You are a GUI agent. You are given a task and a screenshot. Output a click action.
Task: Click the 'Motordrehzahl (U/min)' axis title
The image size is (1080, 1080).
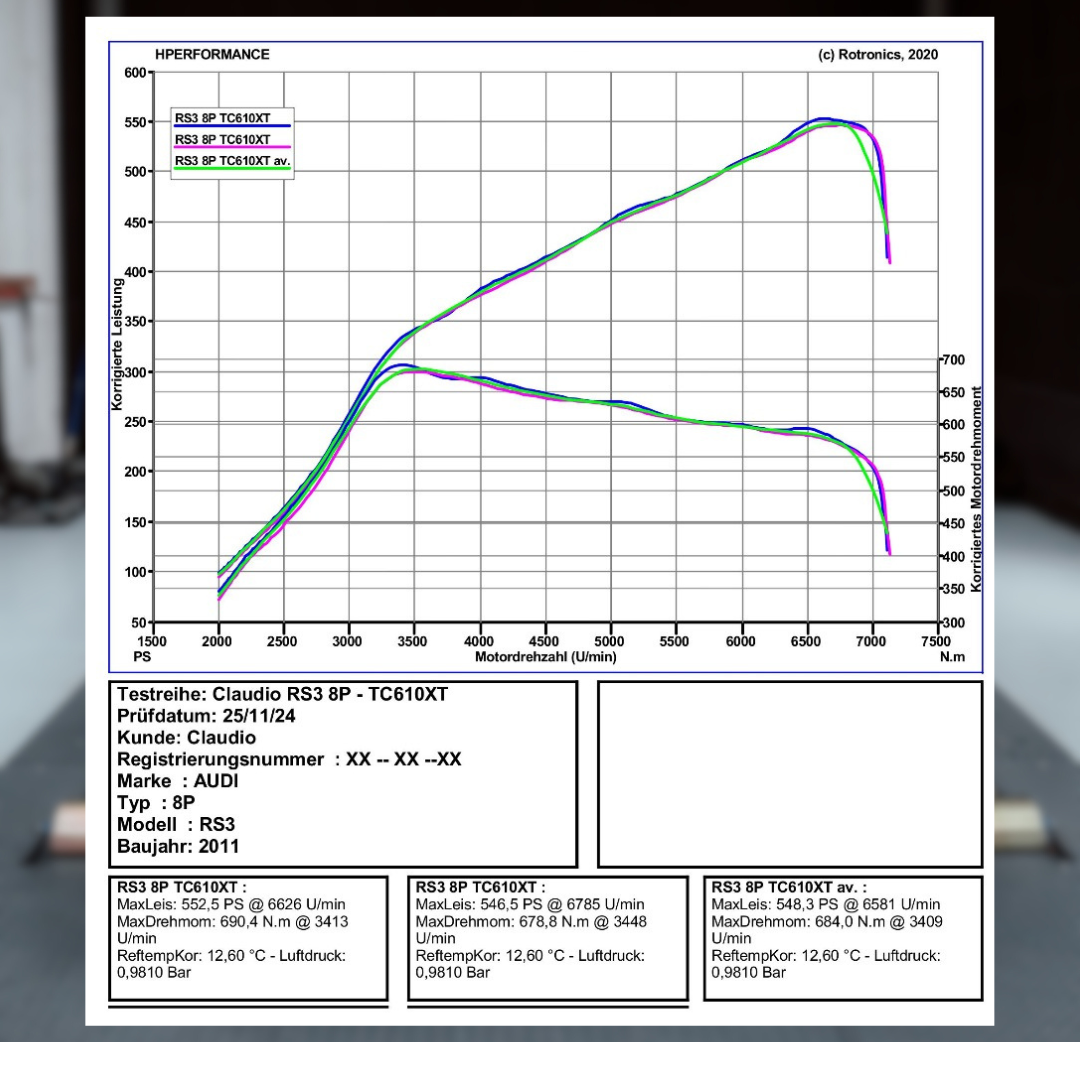[x=545, y=657]
